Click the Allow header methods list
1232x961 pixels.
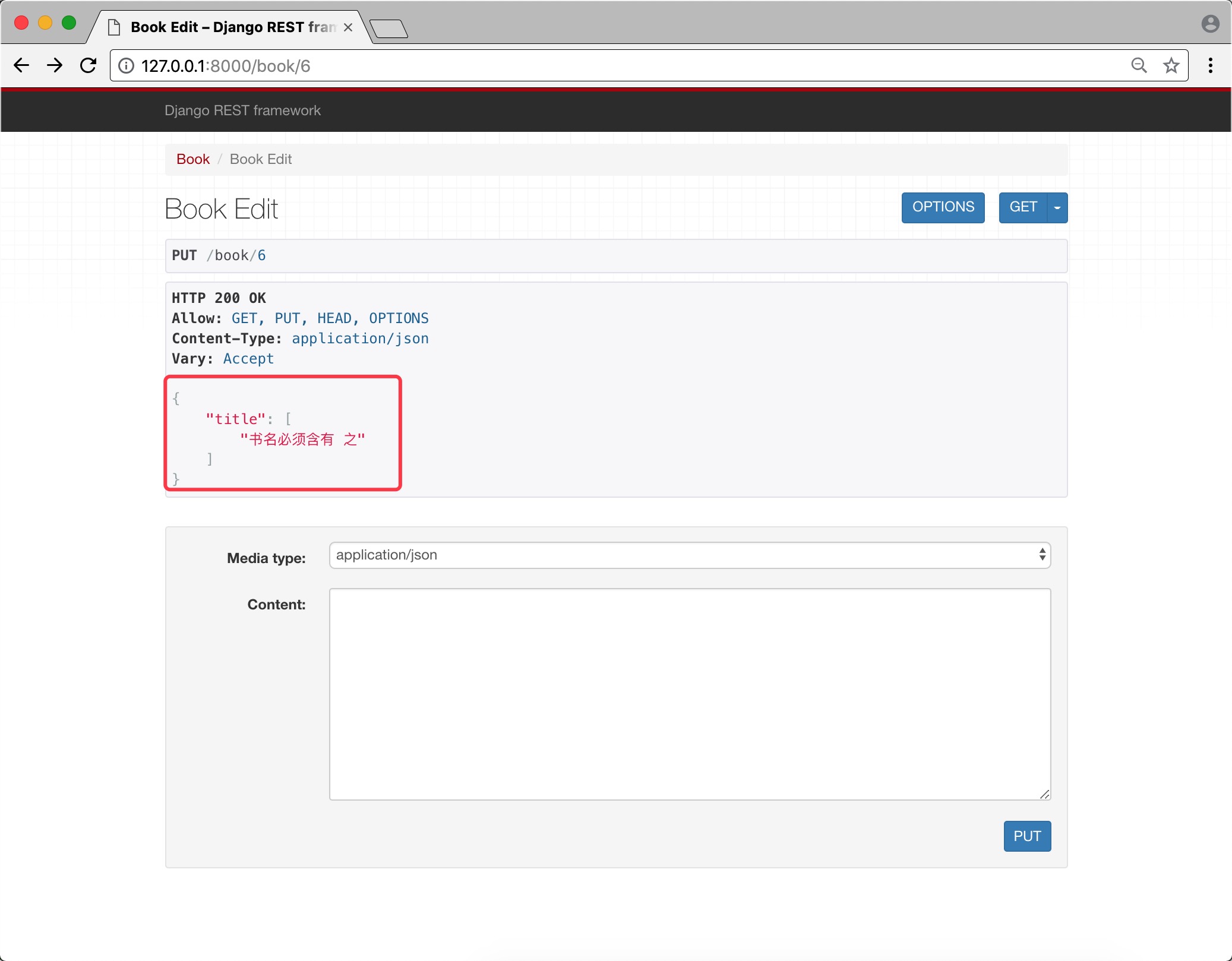tap(330, 318)
